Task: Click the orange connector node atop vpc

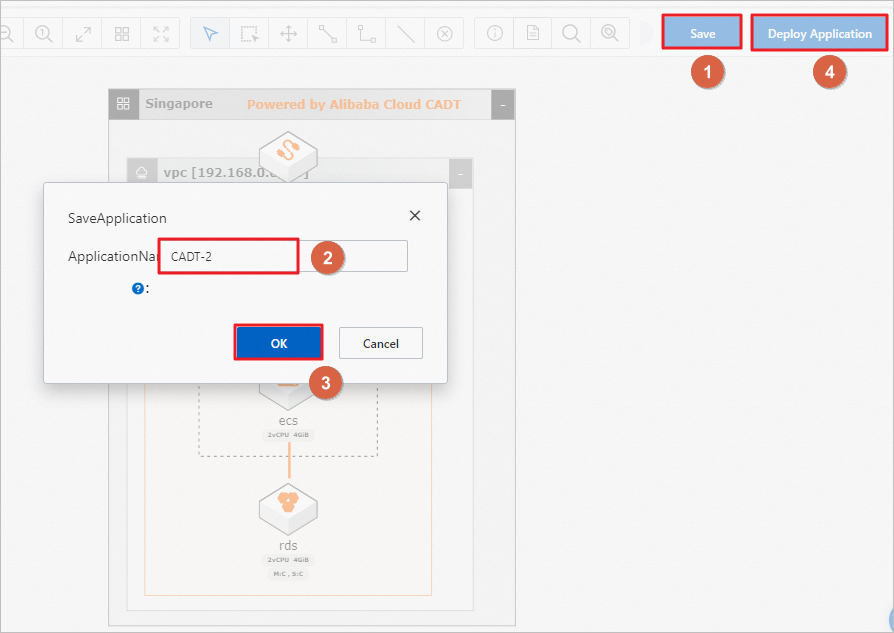Action: tap(288, 155)
